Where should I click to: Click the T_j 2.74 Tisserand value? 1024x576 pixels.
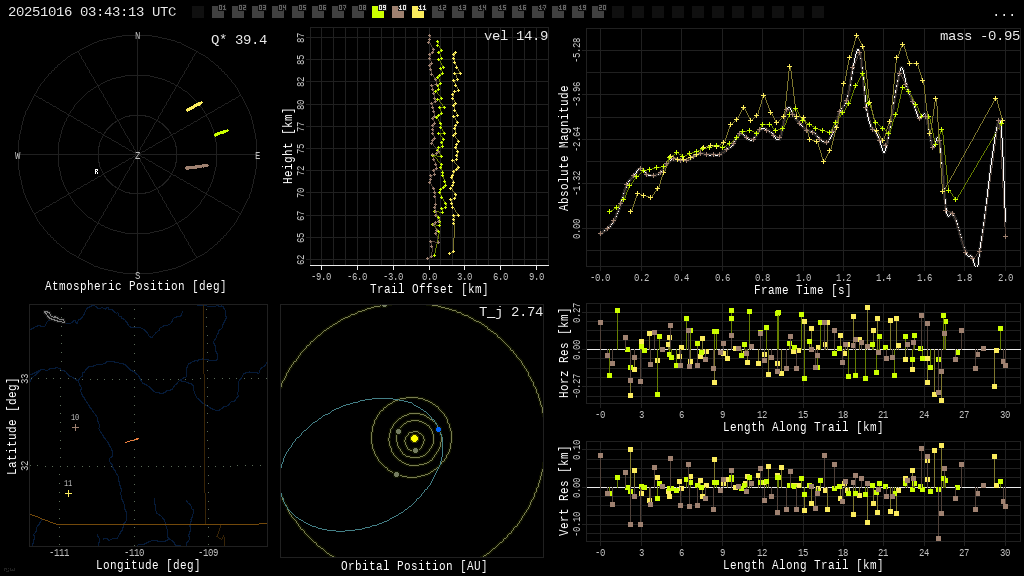coord(511,312)
